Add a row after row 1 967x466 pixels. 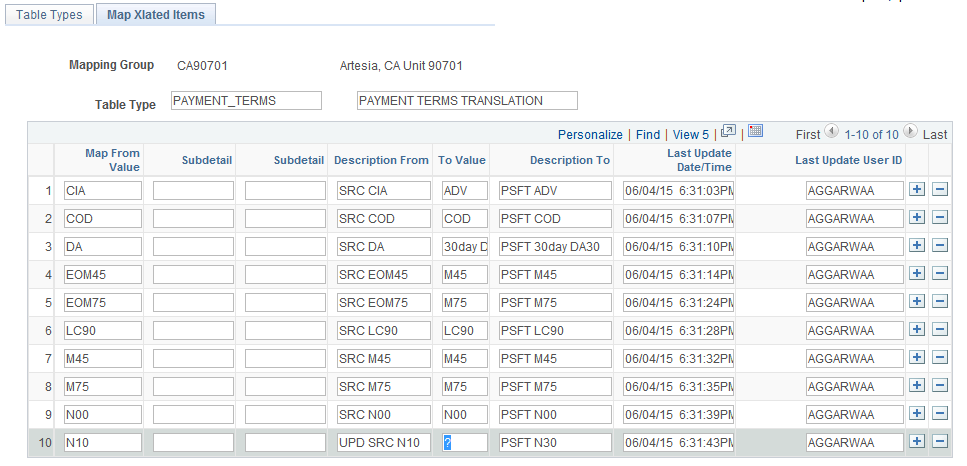(917, 190)
